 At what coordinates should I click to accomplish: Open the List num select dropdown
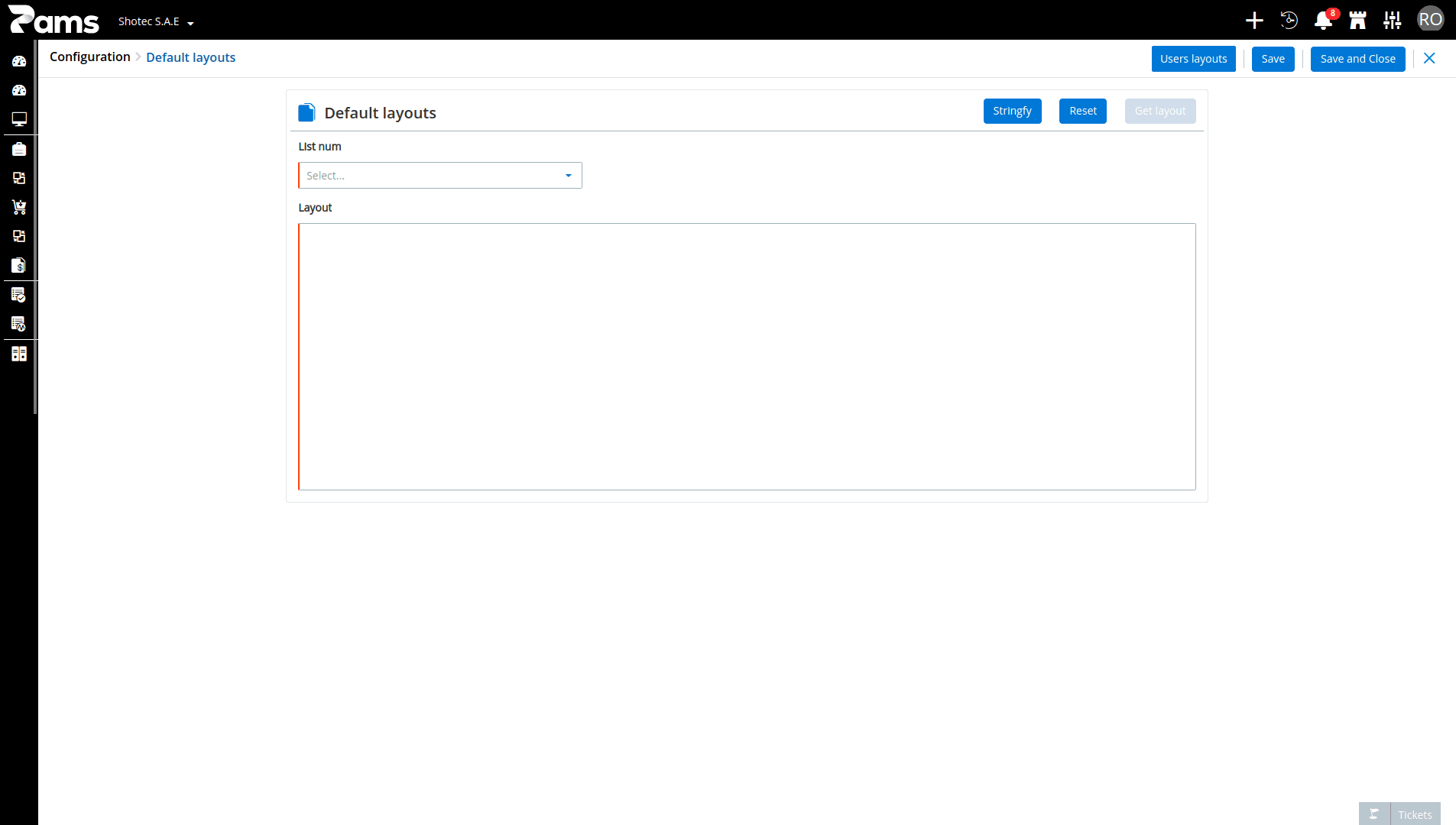(440, 176)
